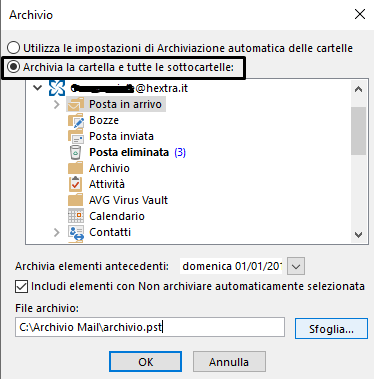This screenshot has height=379, width=374.
Task: Open the Archivia elementi antecedenti date dropdown
Action: 296,266
